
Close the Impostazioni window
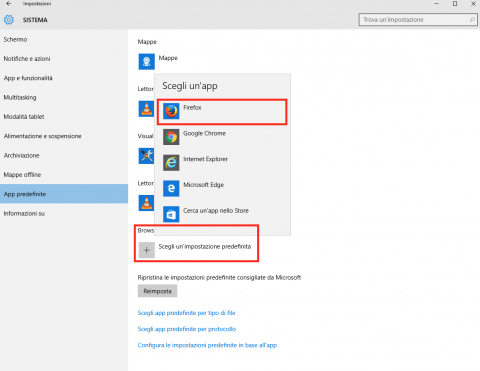click(473, 4)
